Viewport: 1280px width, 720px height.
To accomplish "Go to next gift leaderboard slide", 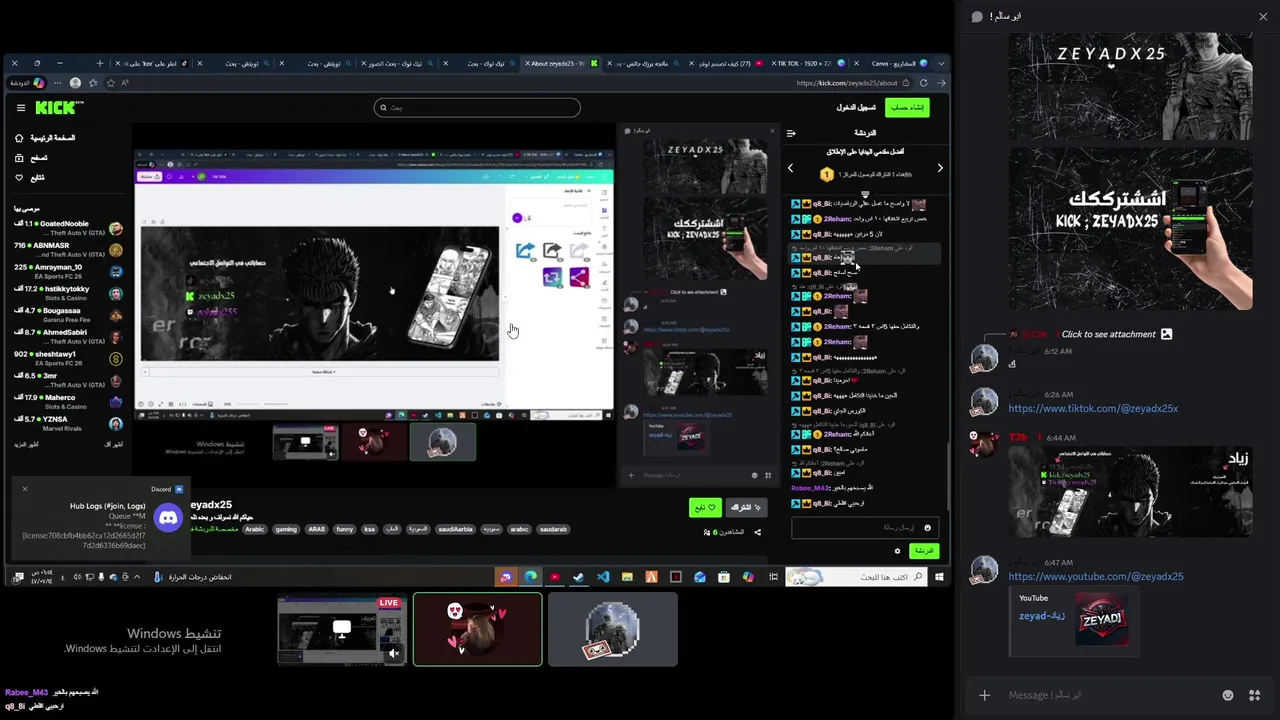I will pyautogui.click(x=939, y=168).
